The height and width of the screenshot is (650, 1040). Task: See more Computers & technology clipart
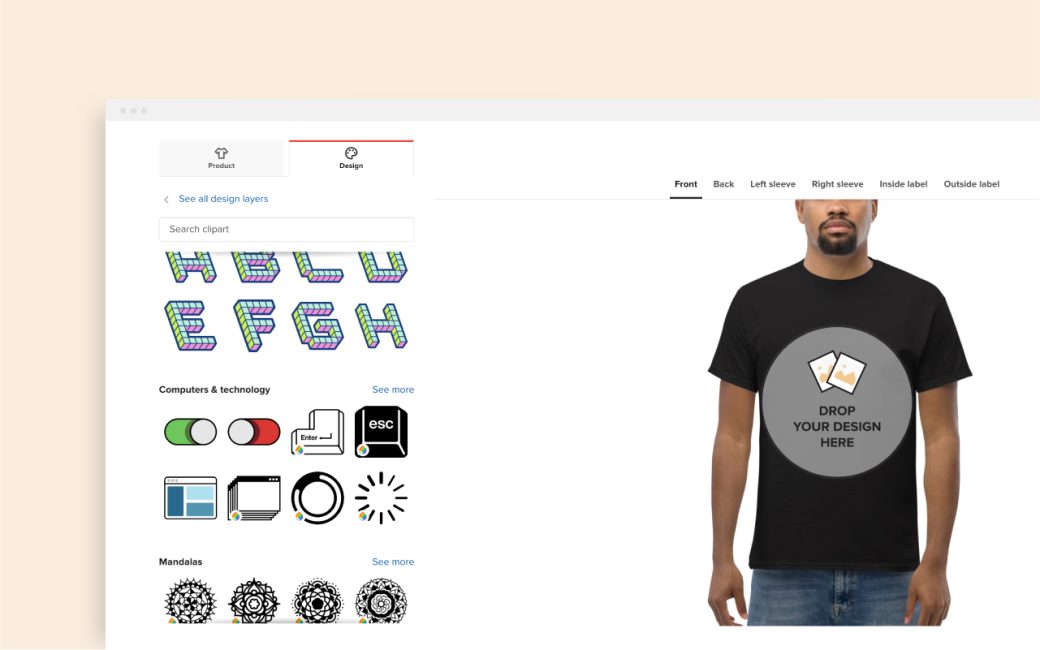coord(393,390)
